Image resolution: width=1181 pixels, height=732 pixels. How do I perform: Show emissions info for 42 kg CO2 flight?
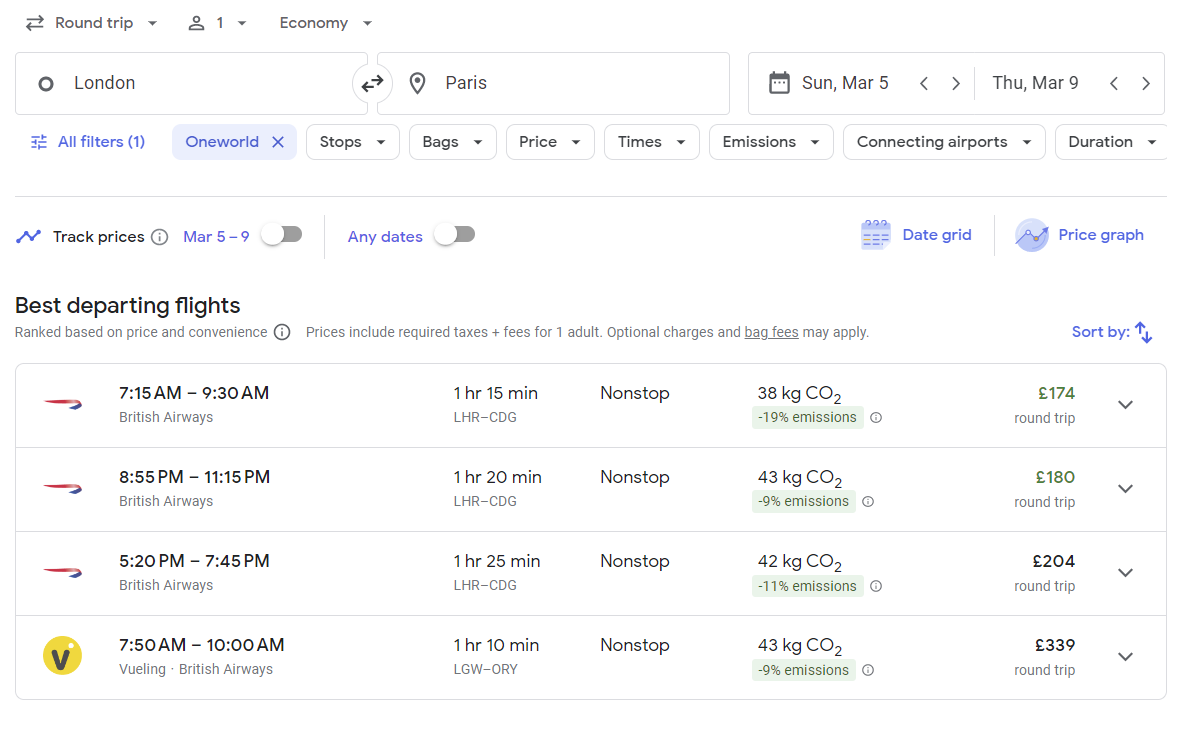[876, 586]
